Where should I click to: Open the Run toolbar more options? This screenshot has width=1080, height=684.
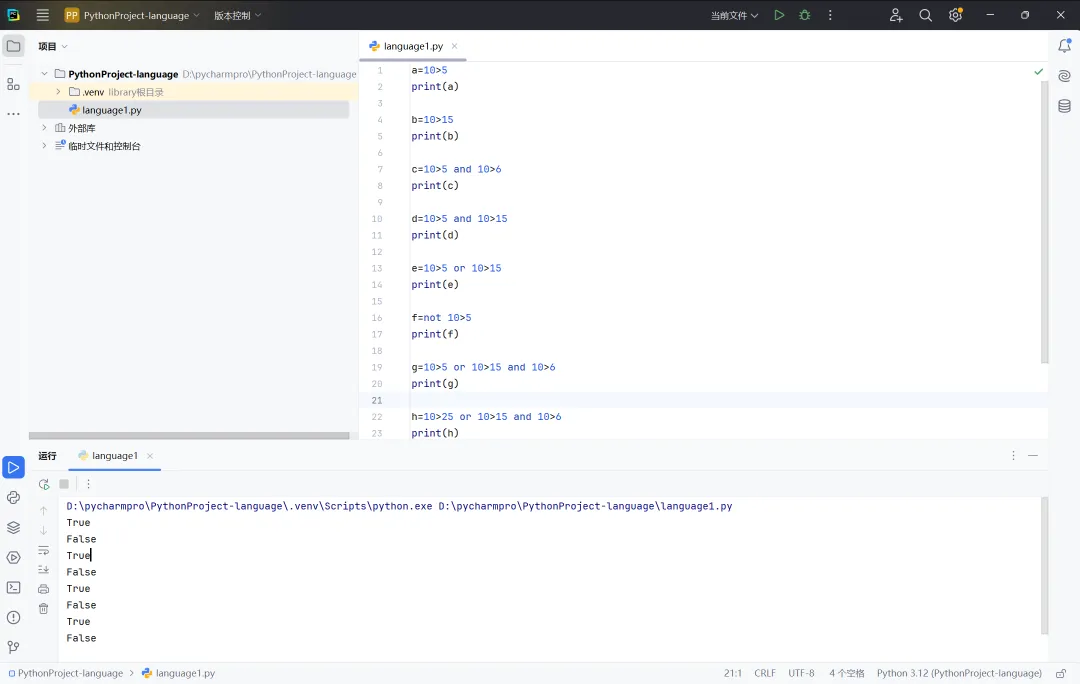pos(88,484)
